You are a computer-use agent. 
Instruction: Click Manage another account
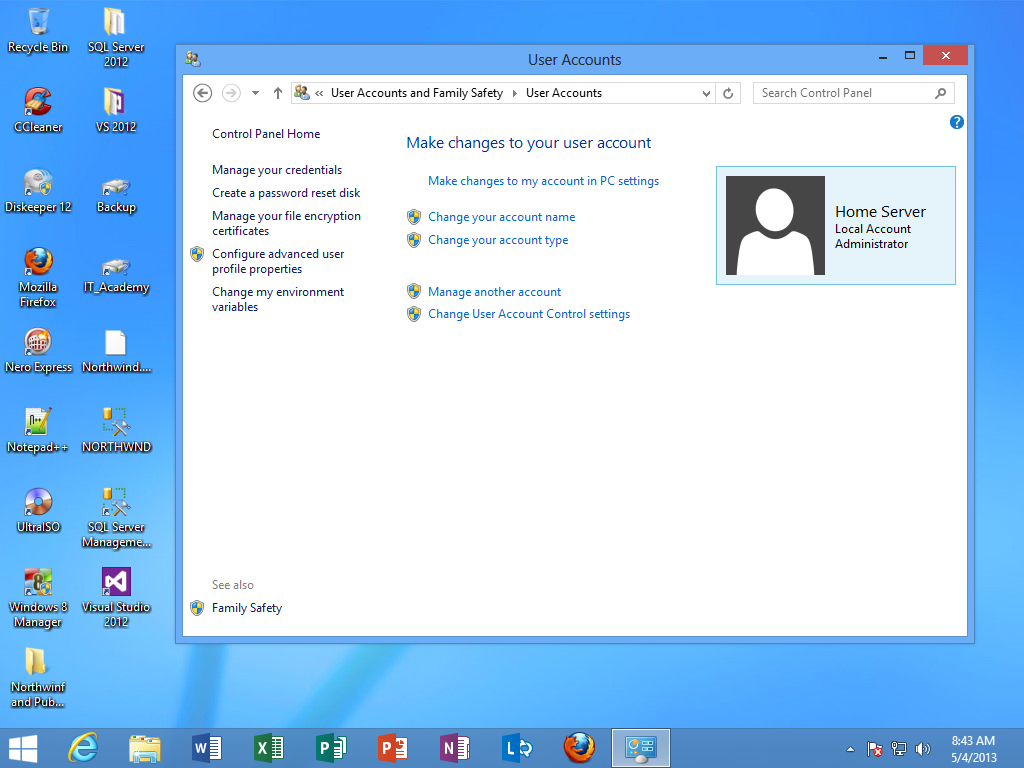click(494, 292)
